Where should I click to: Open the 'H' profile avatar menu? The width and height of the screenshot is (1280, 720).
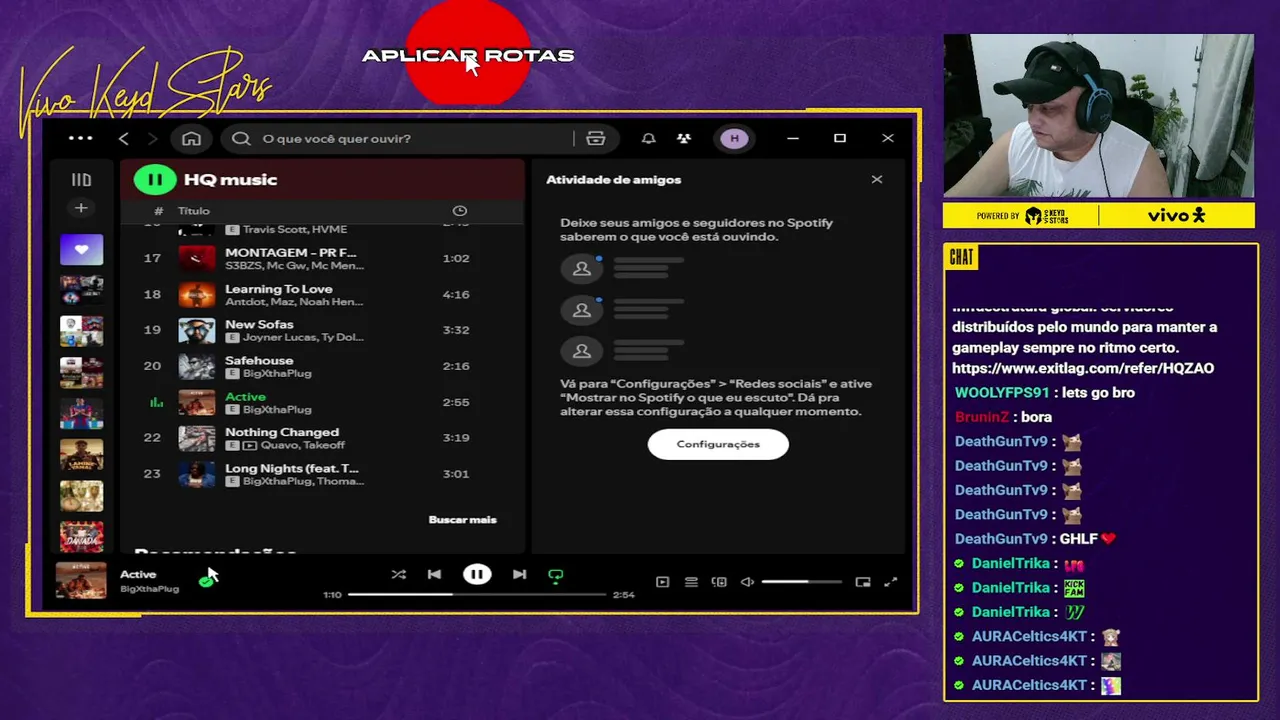coord(735,138)
